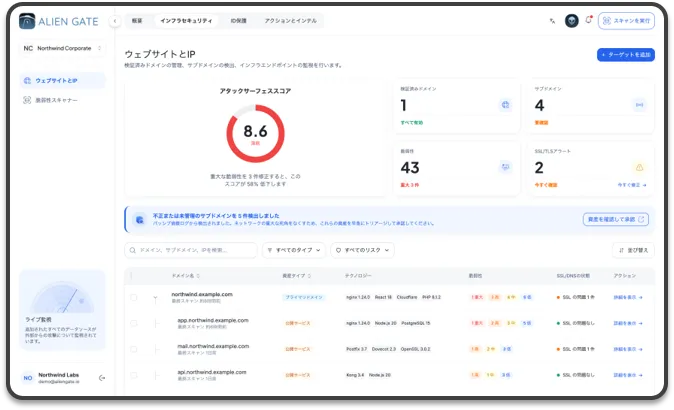
Task: Switch to the first overview tab
Action: coord(137,21)
